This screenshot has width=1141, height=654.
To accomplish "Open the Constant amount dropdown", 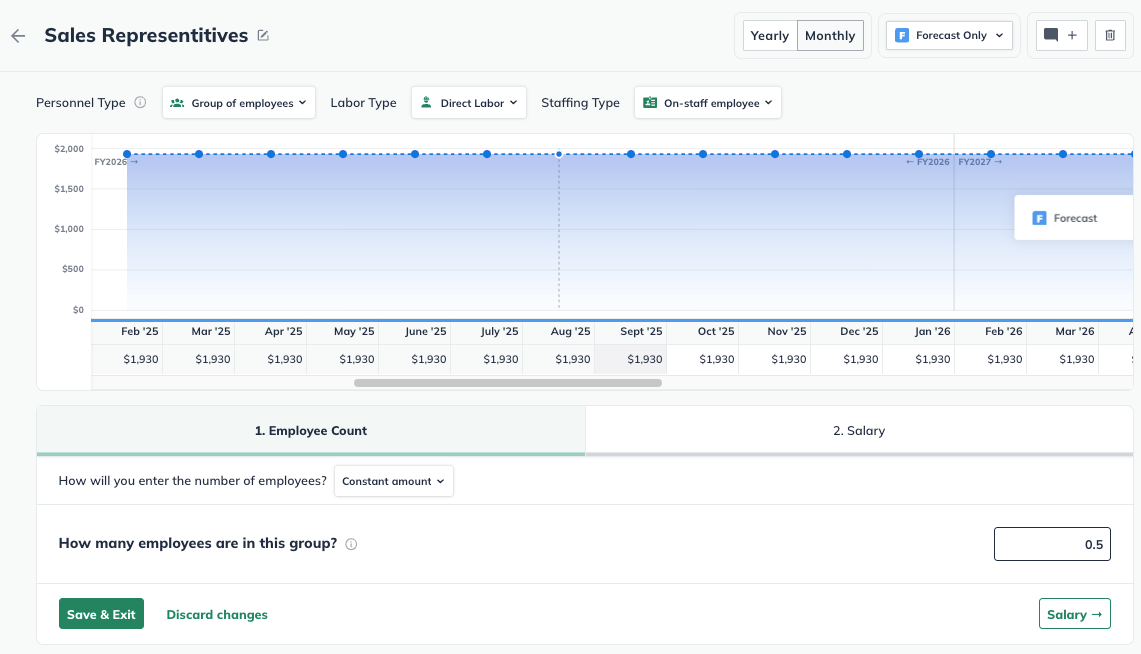I will [393, 481].
